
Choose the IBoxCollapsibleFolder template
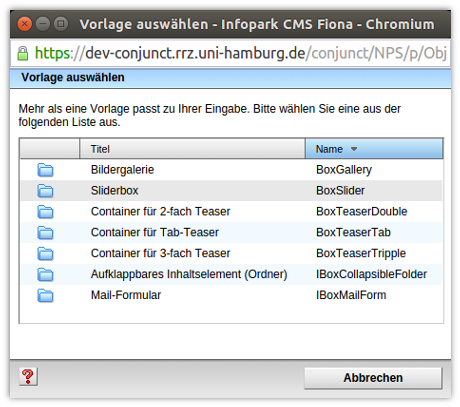click(371, 274)
